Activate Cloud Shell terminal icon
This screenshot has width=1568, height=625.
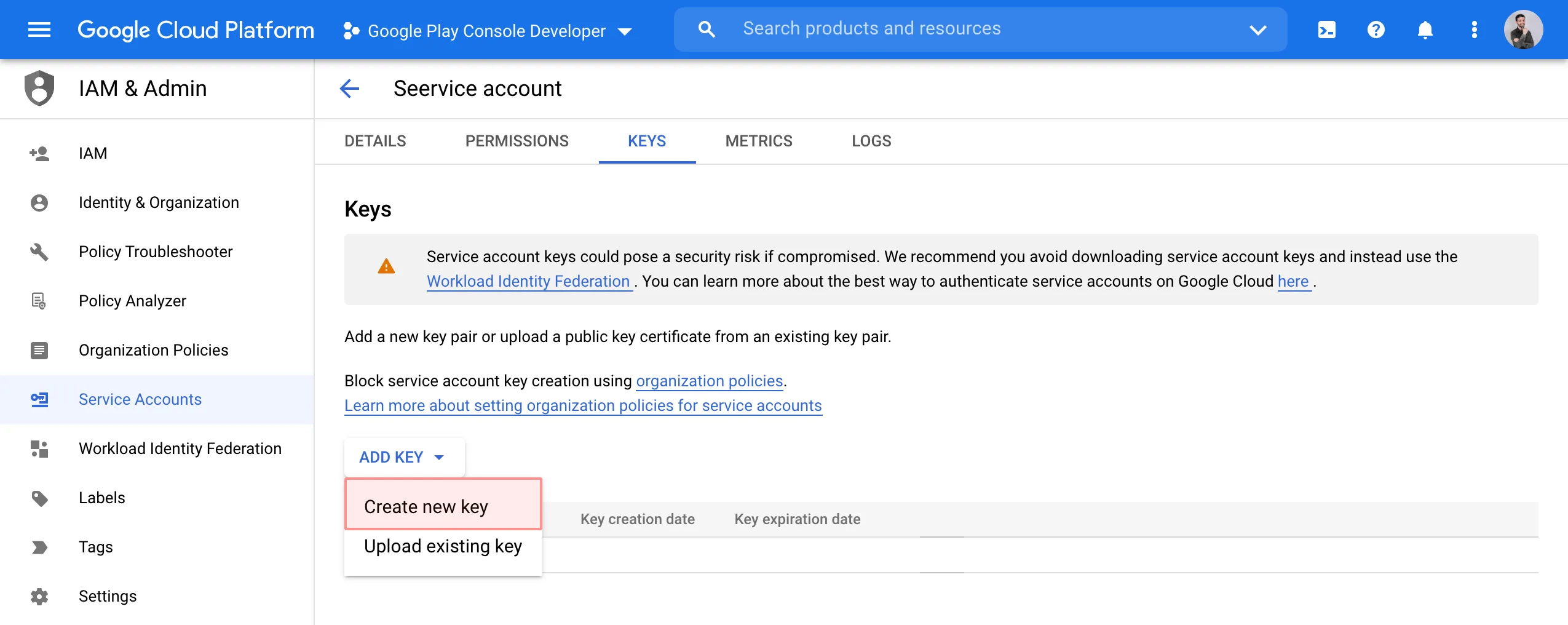point(1326,30)
